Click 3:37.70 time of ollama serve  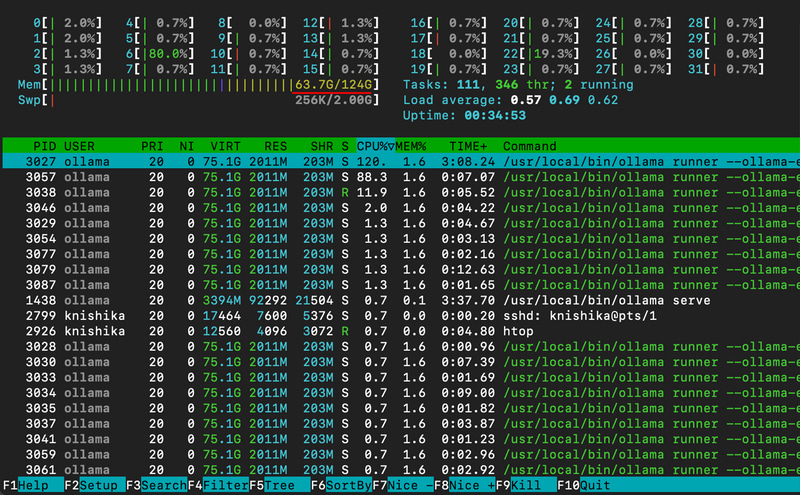[468, 301]
